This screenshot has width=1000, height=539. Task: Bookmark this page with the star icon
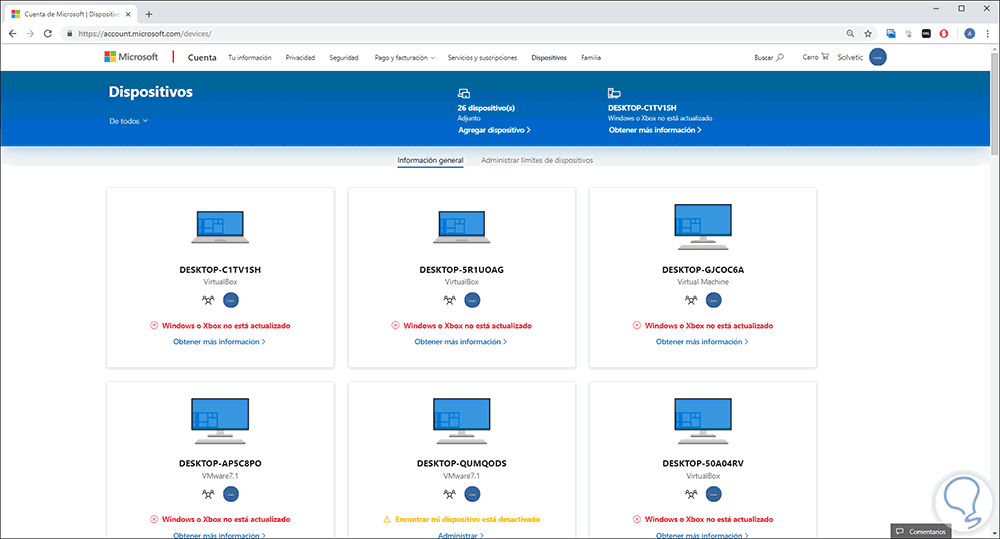pos(868,34)
